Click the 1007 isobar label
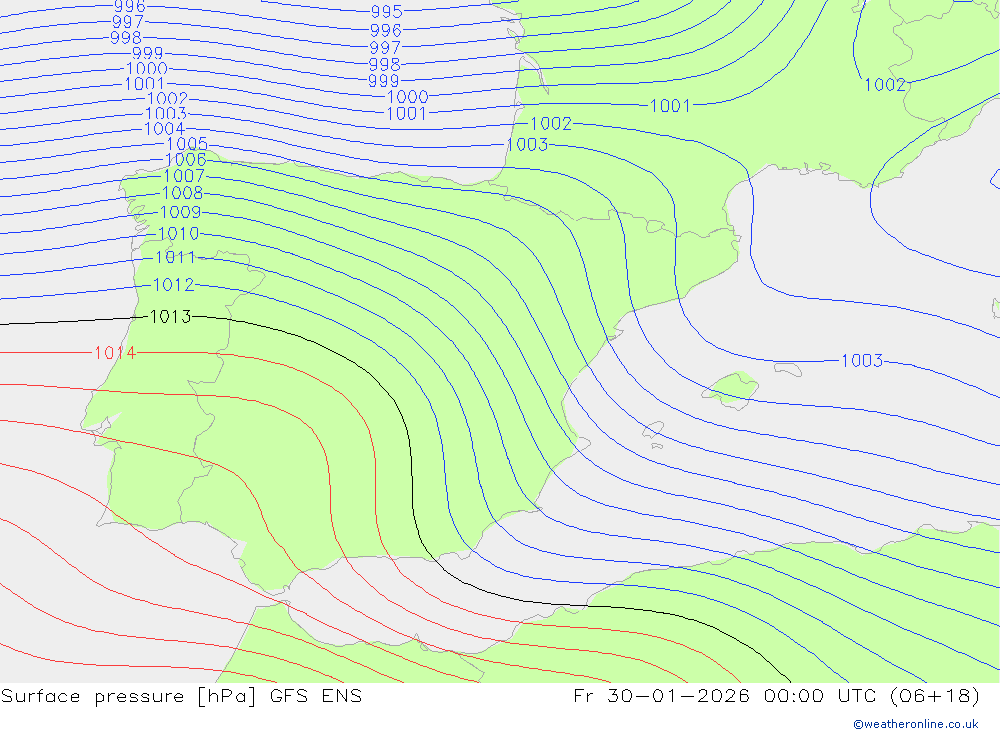The width and height of the screenshot is (1000, 733). pos(184,175)
